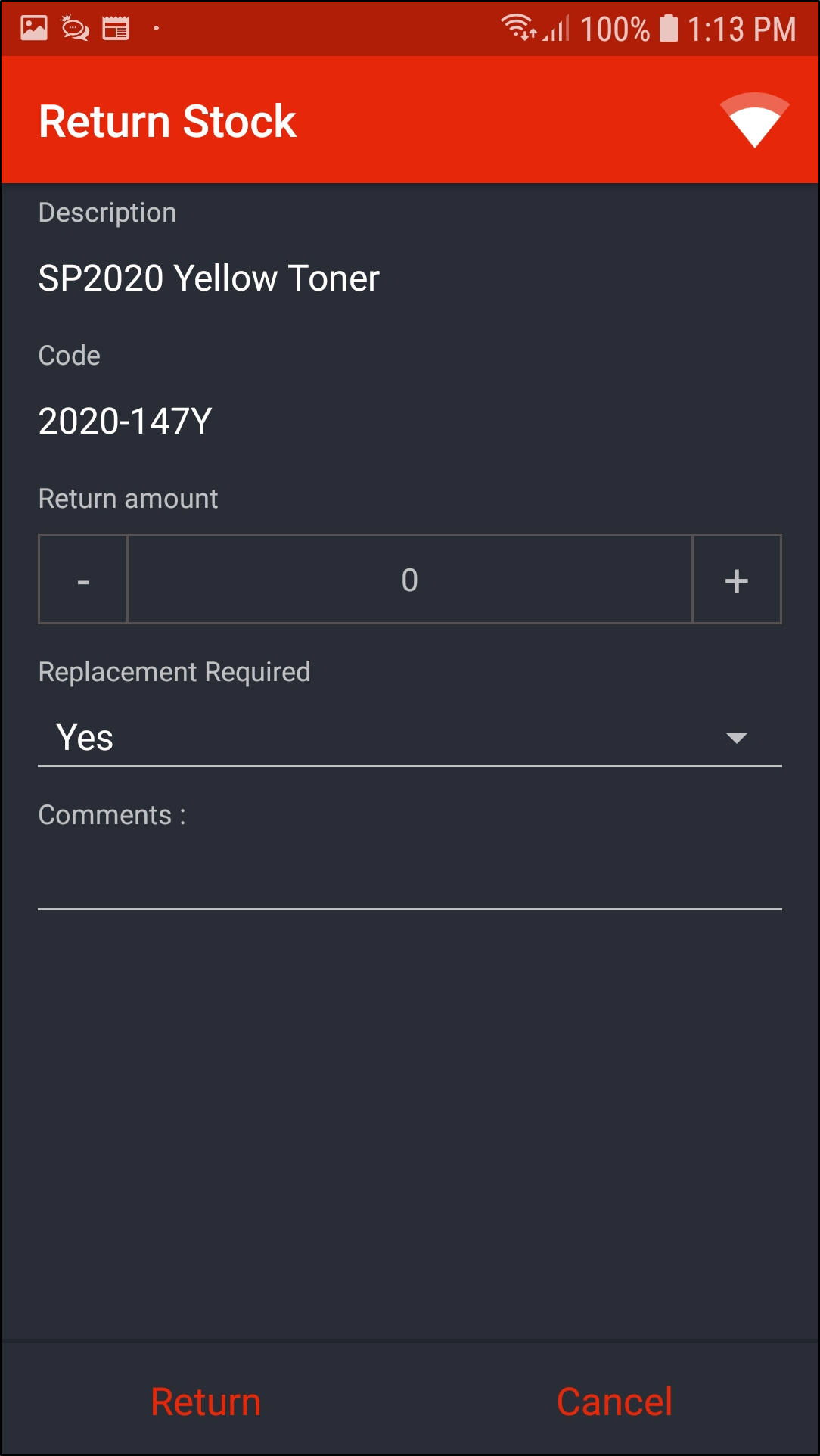Tap the SP2020 Yellow Toner description
820x1456 pixels.
(209, 278)
